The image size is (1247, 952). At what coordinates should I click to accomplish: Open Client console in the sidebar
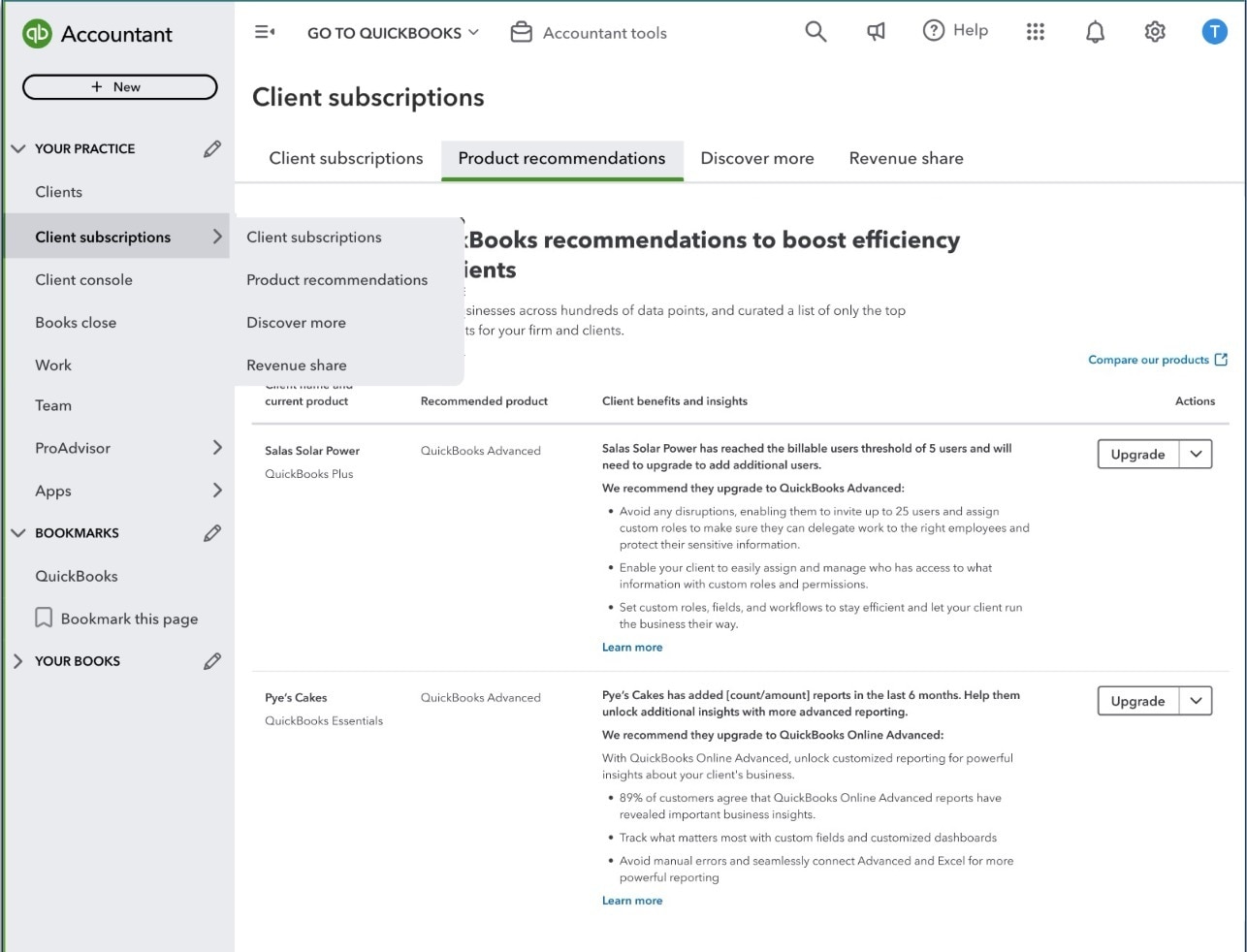[84, 280]
